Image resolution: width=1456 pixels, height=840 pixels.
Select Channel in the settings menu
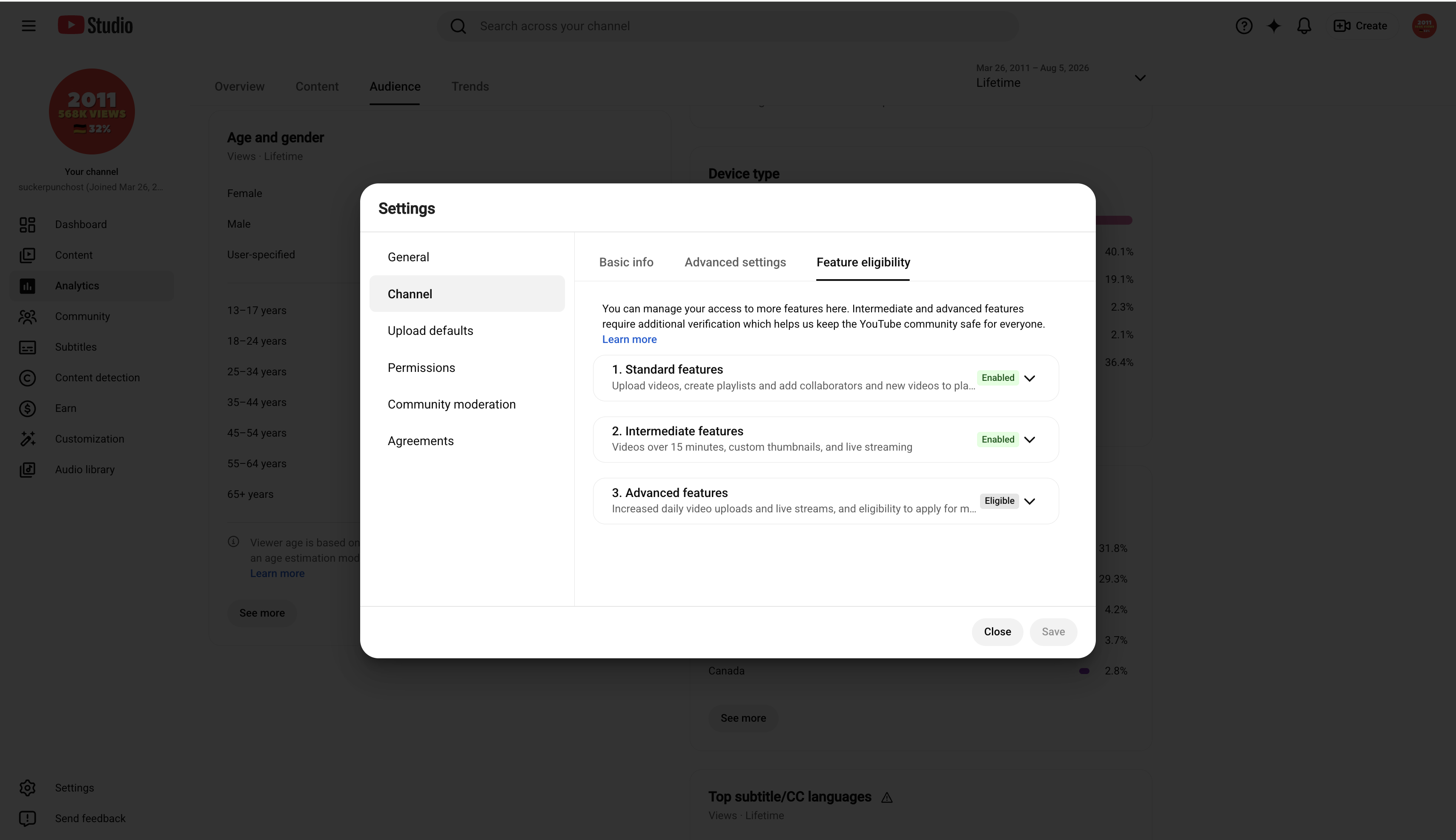click(467, 294)
